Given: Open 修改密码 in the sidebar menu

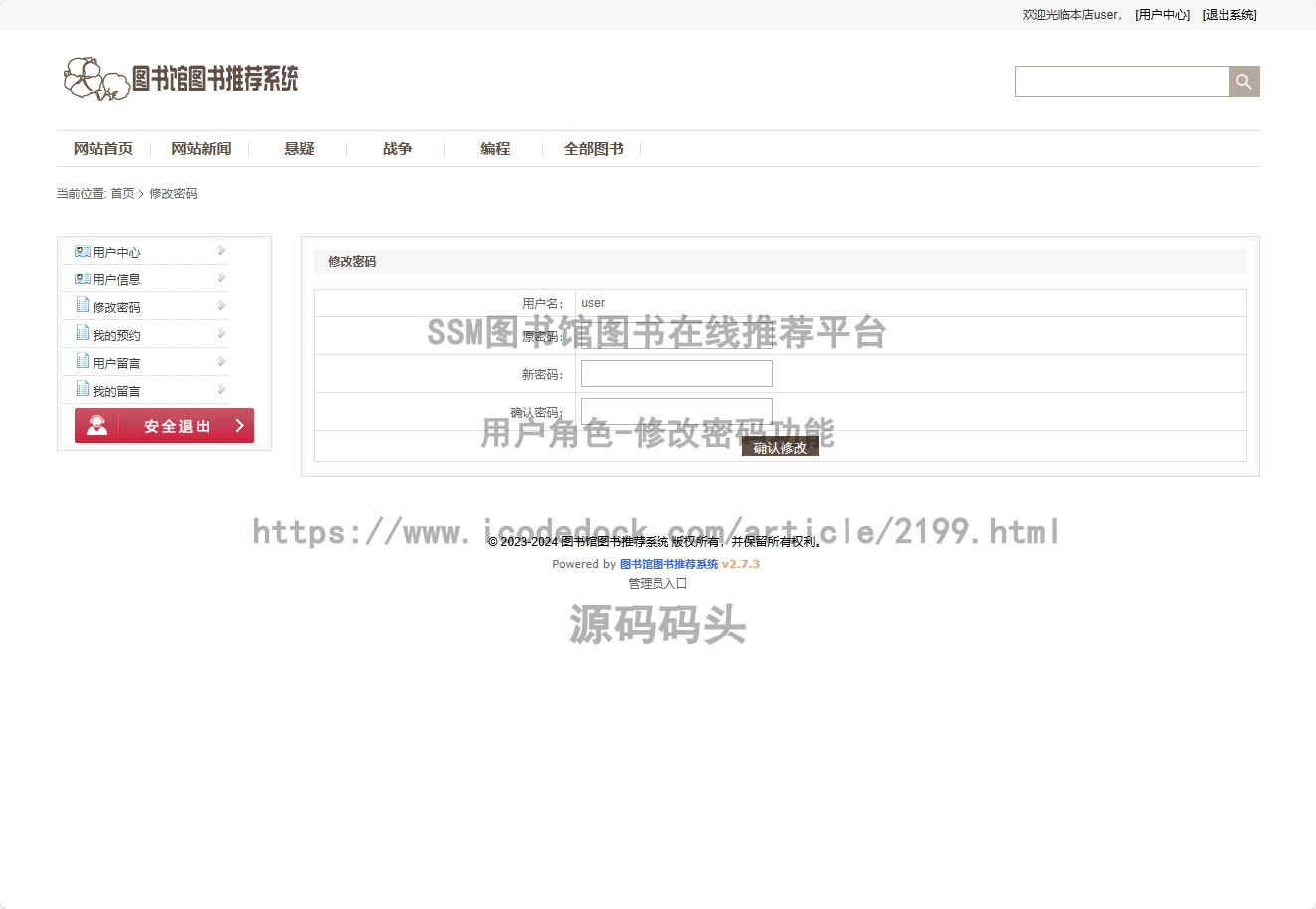Looking at the screenshot, I should (116, 308).
